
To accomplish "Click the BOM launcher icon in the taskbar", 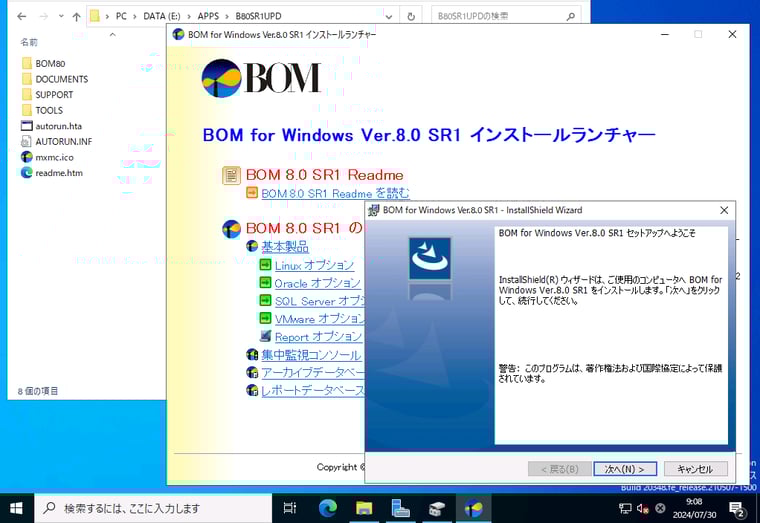I will (474, 508).
